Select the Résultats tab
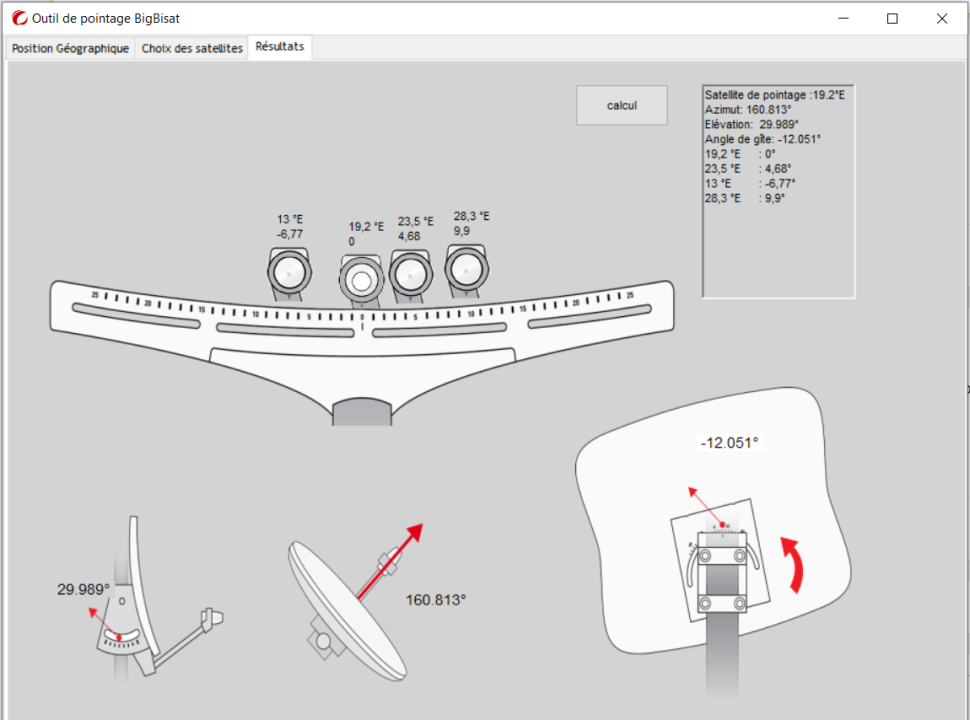This screenshot has width=970, height=720. 280,47
